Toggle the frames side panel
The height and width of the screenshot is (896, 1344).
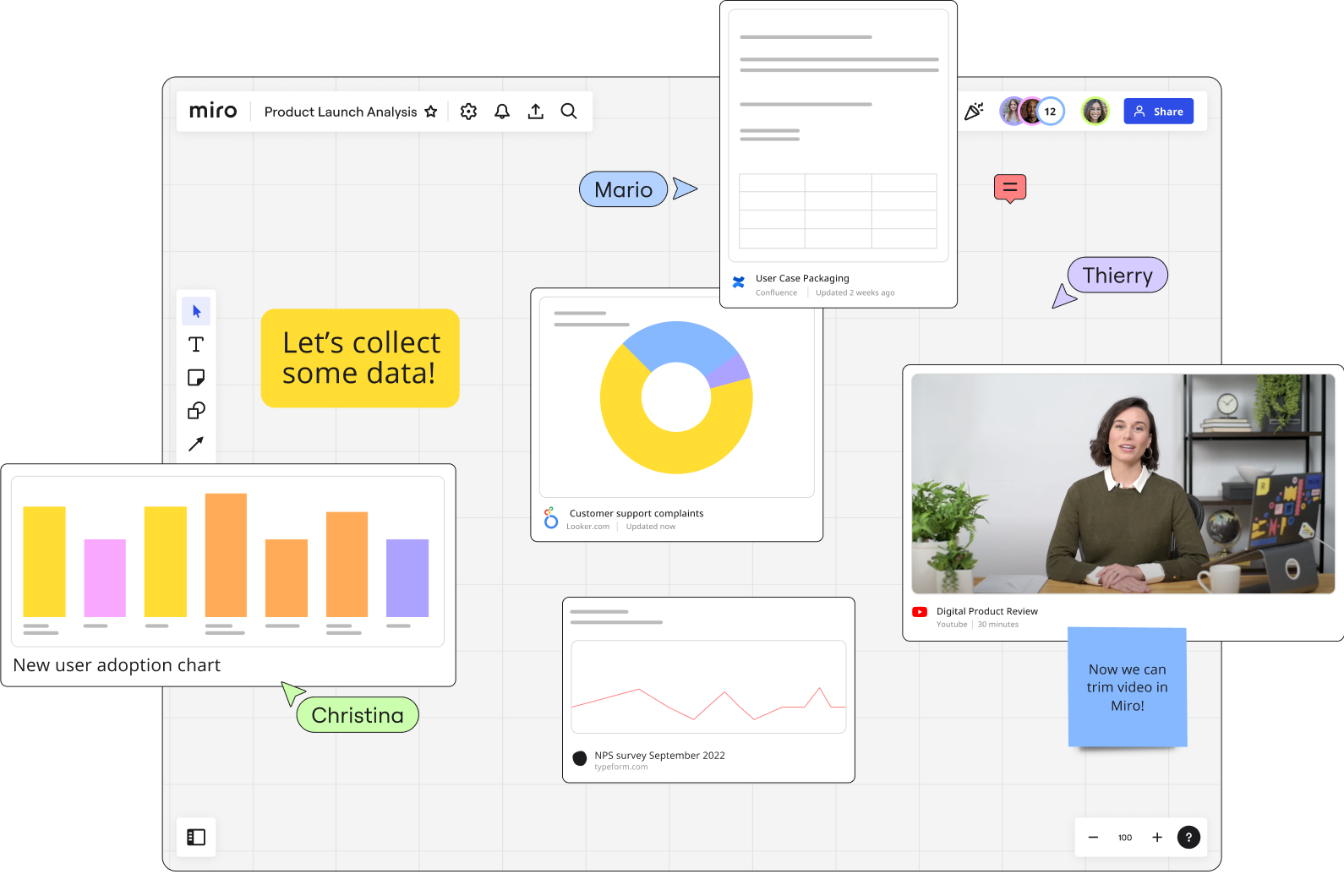click(x=196, y=837)
